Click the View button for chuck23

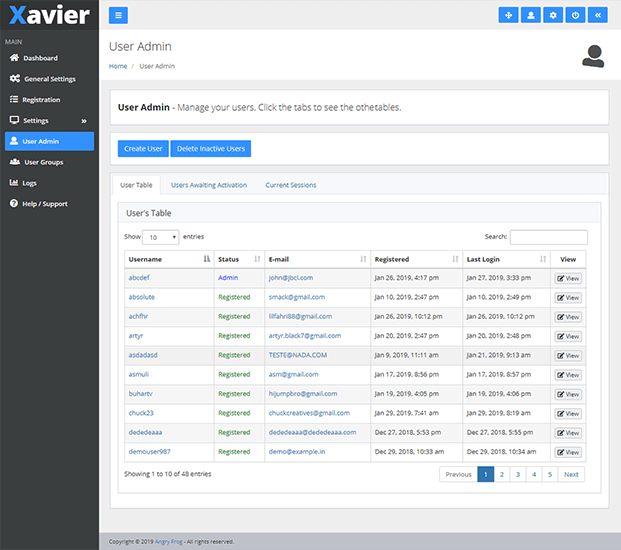coord(568,414)
